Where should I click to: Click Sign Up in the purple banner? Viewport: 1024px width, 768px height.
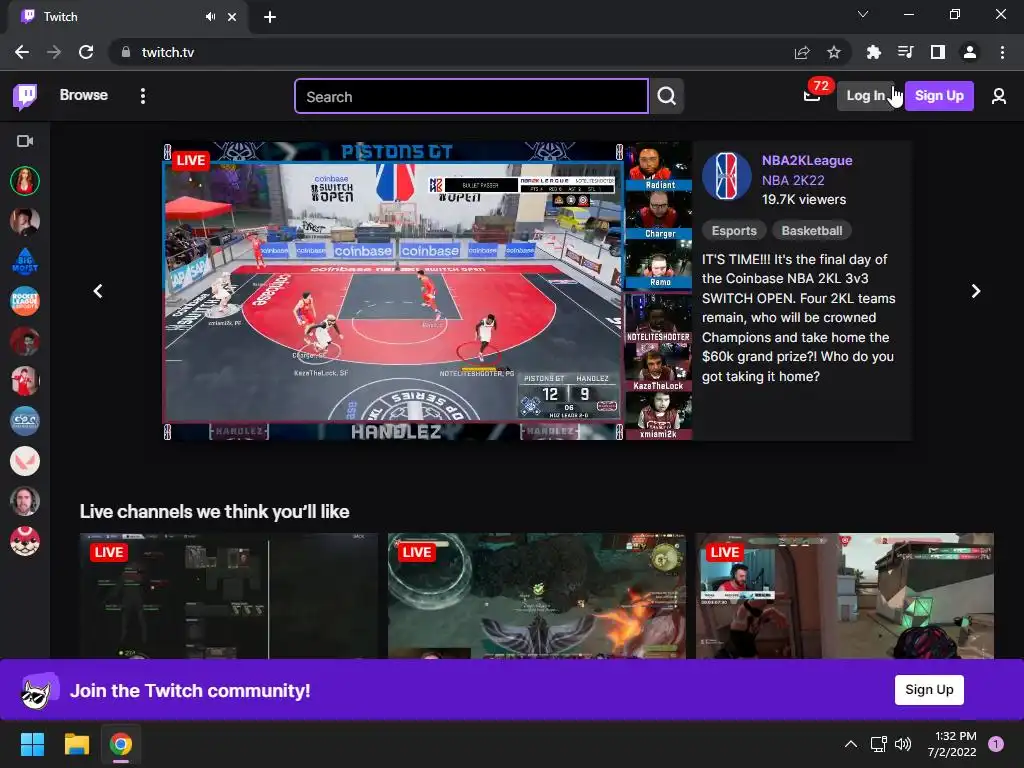coord(929,690)
